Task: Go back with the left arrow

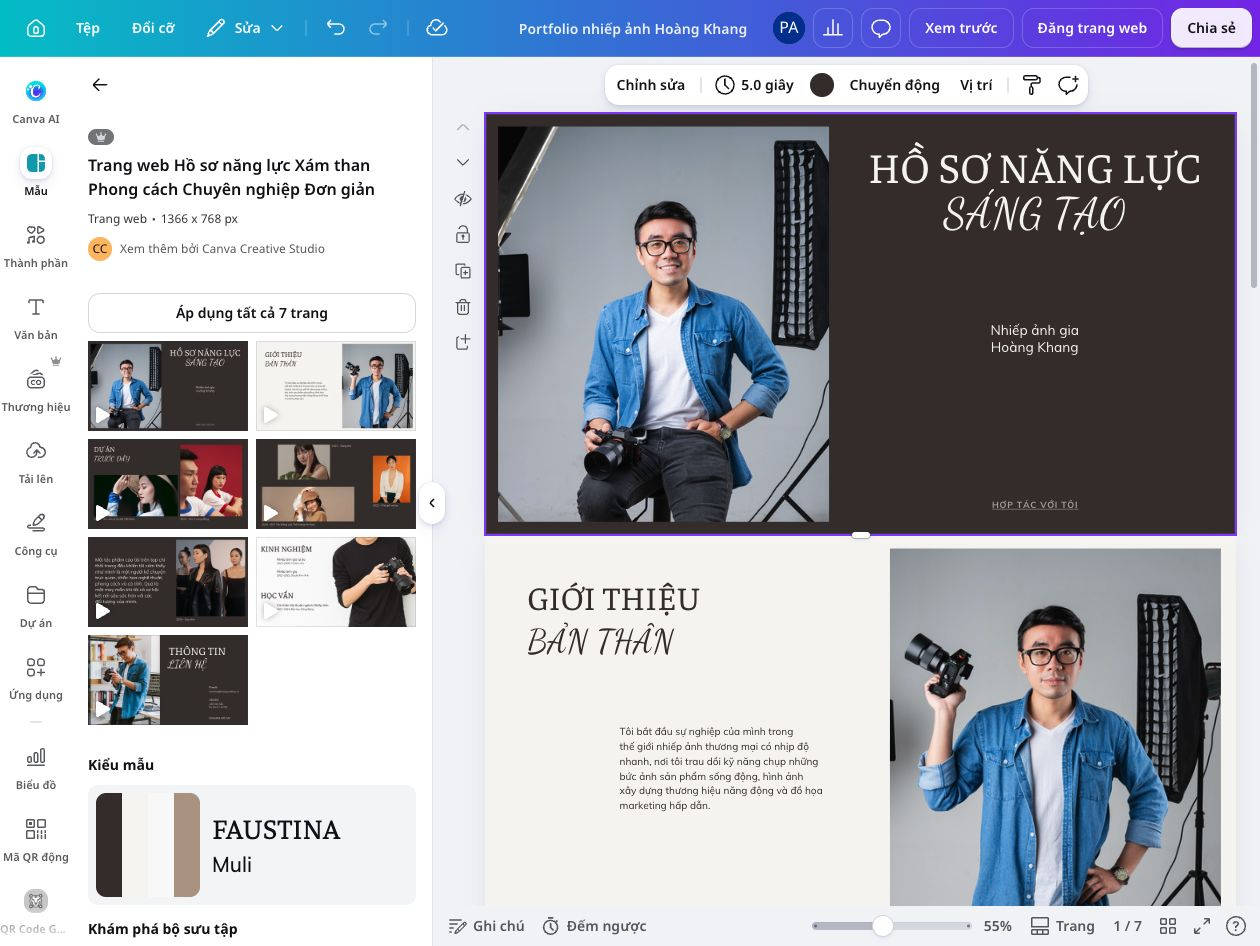Action: tap(100, 85)
